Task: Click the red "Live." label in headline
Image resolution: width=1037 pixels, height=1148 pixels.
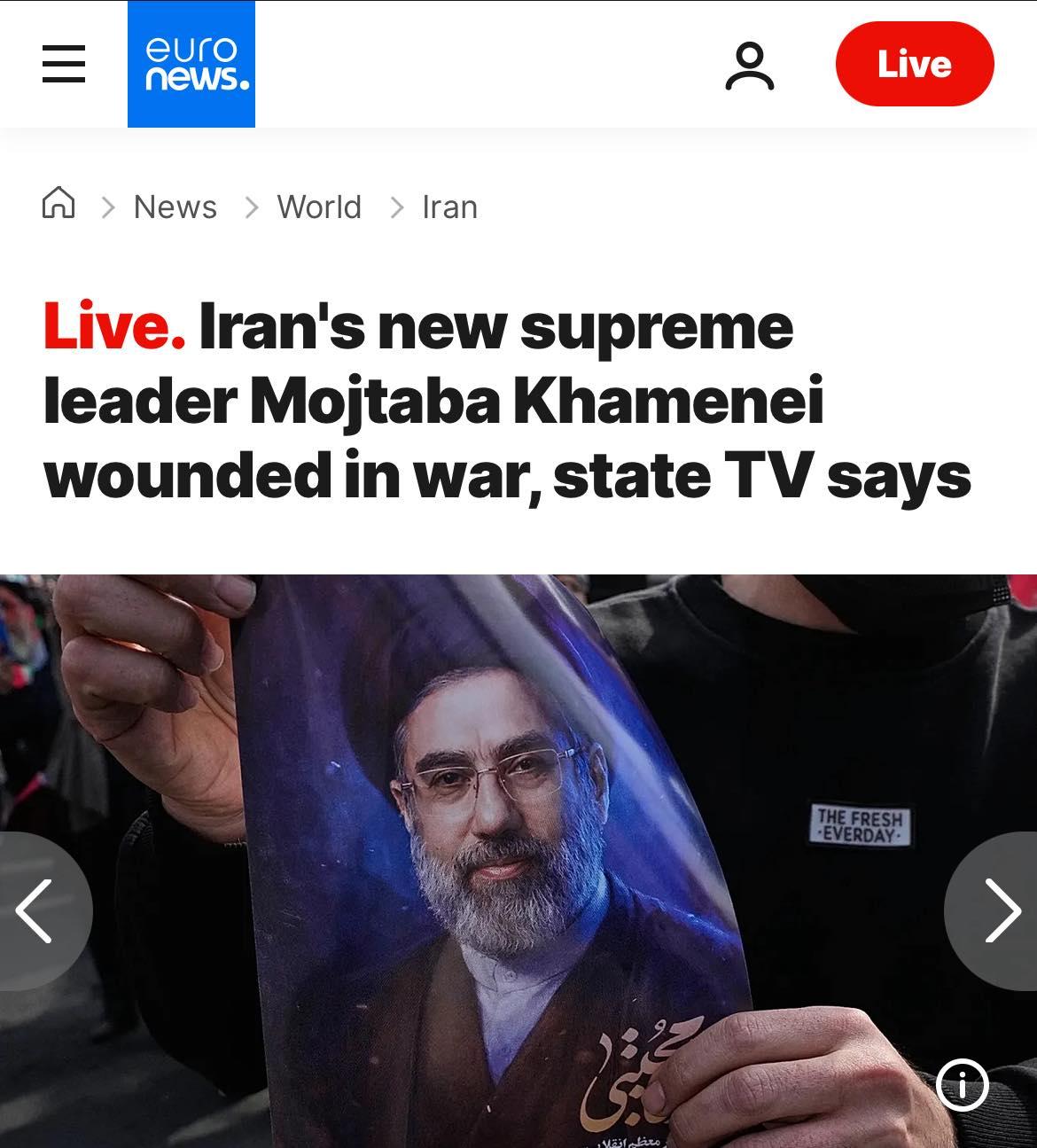Action: click(114, 326)
